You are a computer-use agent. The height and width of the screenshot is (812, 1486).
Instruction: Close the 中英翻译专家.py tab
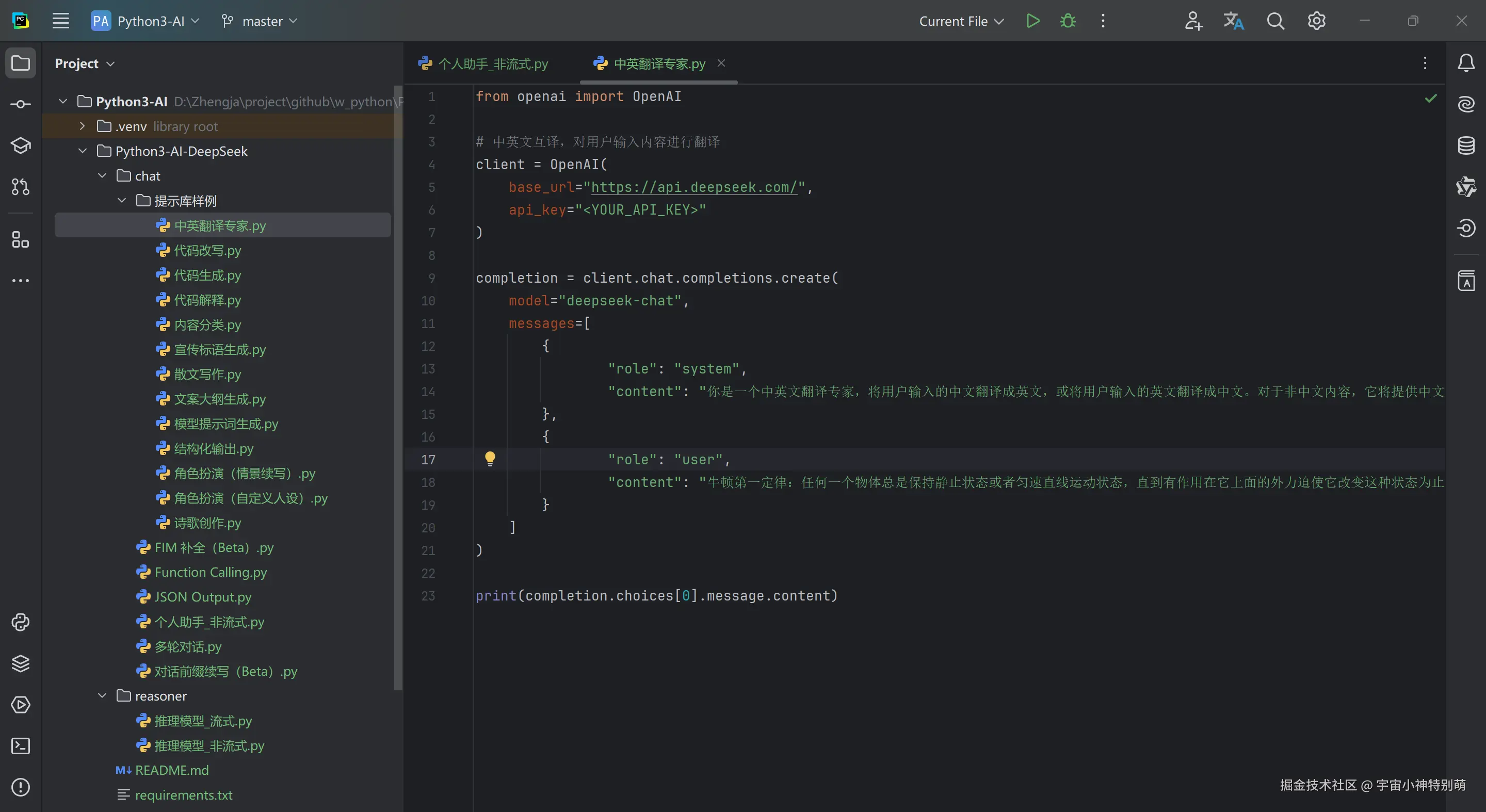(721, 63)
